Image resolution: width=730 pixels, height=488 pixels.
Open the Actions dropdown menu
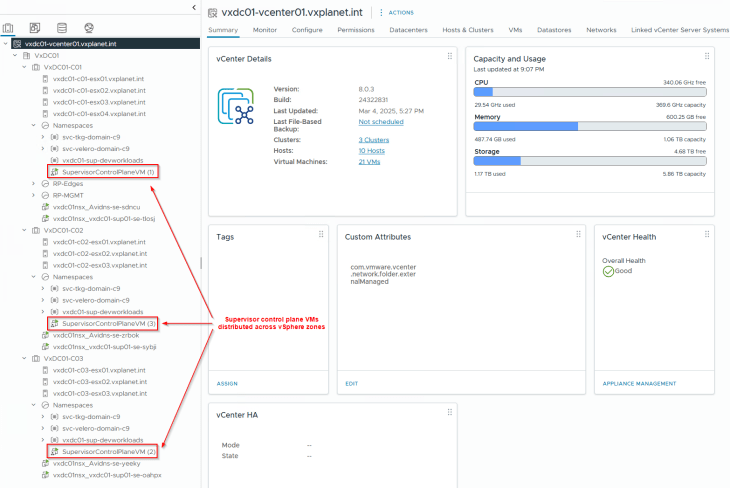click(x=397, y=12)
